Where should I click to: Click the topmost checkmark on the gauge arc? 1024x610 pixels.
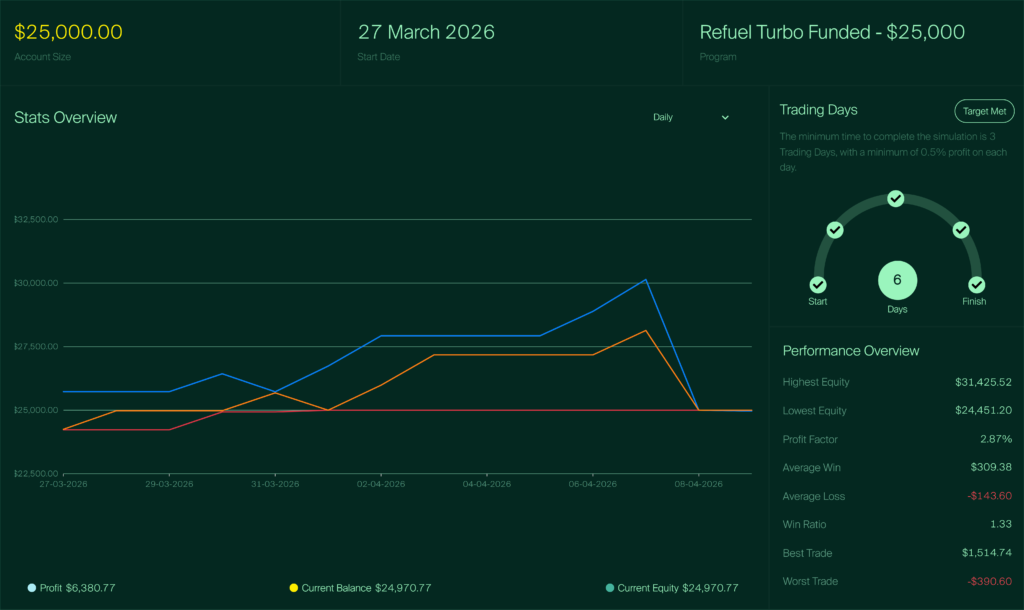[x=896, y=199]
